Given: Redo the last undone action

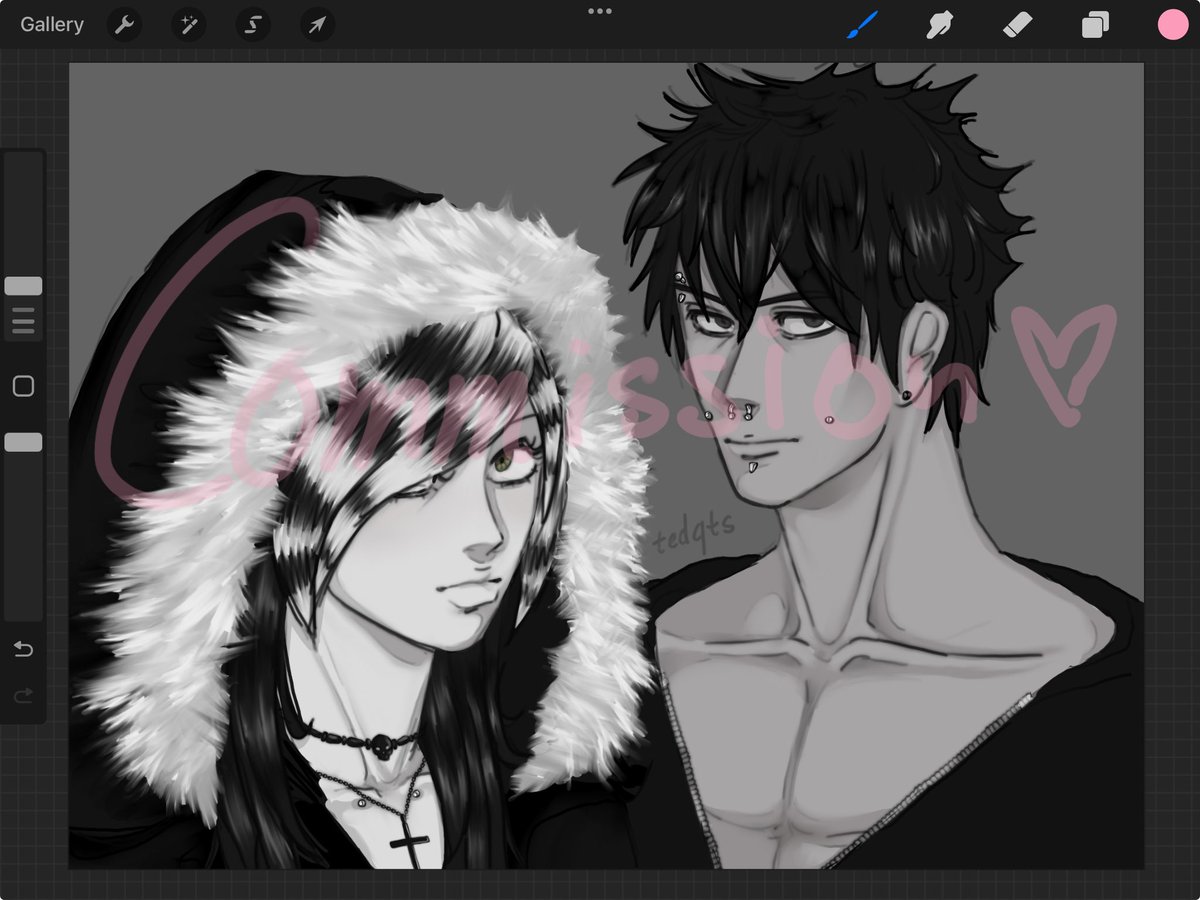Looking at the screenshot, I should [x=23, y=695].
